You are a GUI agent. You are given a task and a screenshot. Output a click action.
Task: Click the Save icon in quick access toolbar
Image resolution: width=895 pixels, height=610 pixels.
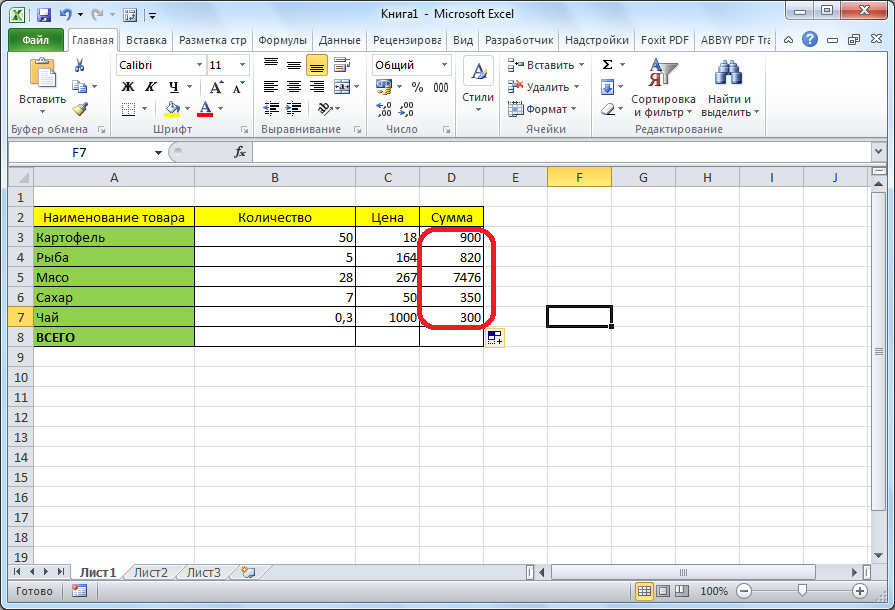tap(44, 15)
